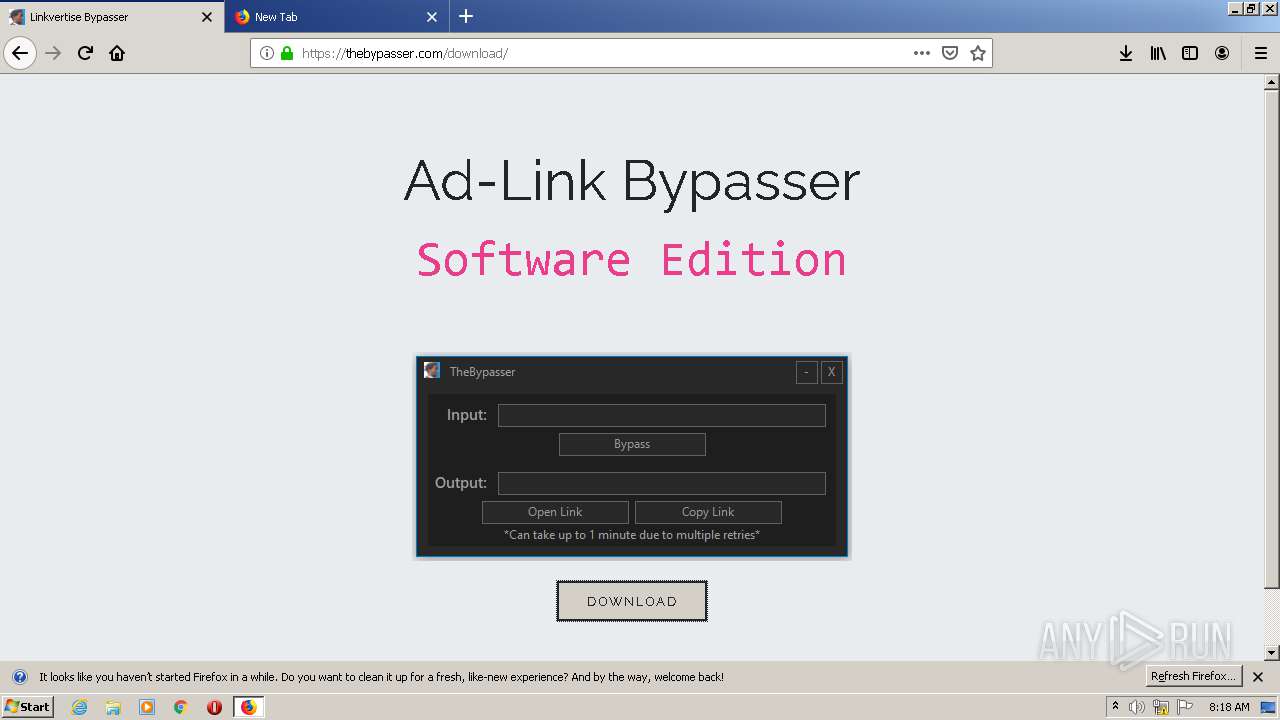The width and height of the screenshot is (1280, 720).
Task: Switch to the Linkvertise Bypasser tab
Action: [x=112, y=17]
